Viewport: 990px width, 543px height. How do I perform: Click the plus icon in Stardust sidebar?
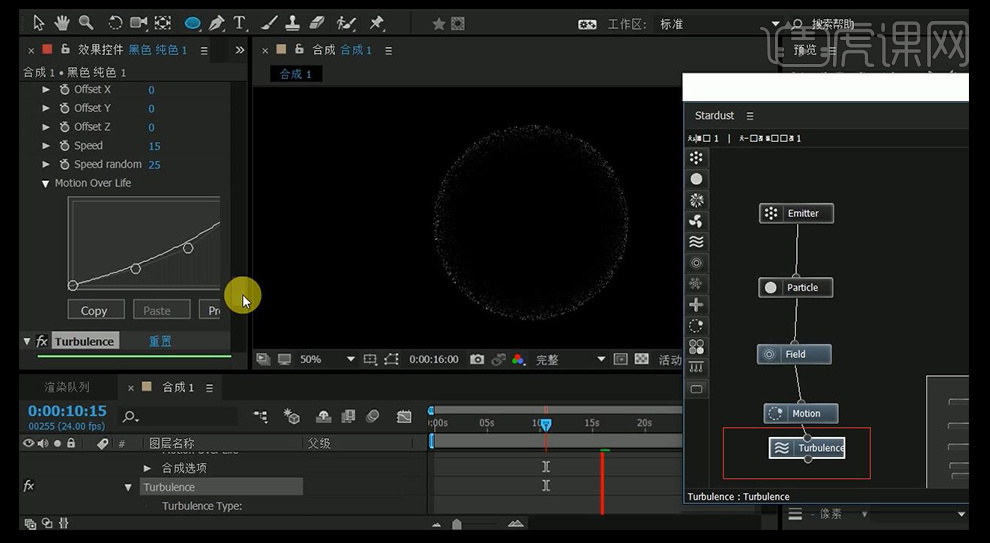[x=696, y=305]
